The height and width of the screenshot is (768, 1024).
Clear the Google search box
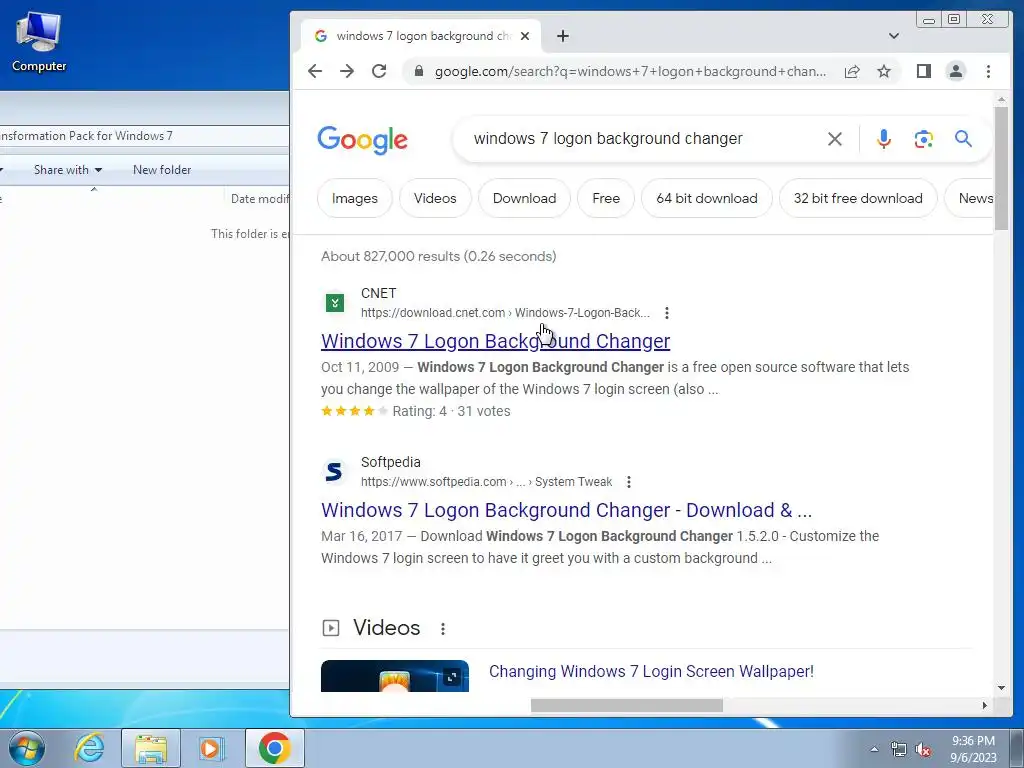coord(835,138)
